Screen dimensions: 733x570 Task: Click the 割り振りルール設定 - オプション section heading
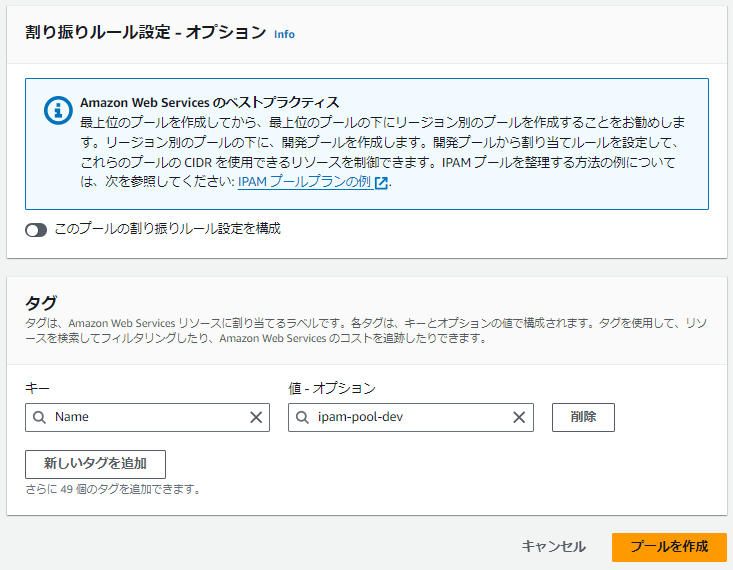coord(145,32)
